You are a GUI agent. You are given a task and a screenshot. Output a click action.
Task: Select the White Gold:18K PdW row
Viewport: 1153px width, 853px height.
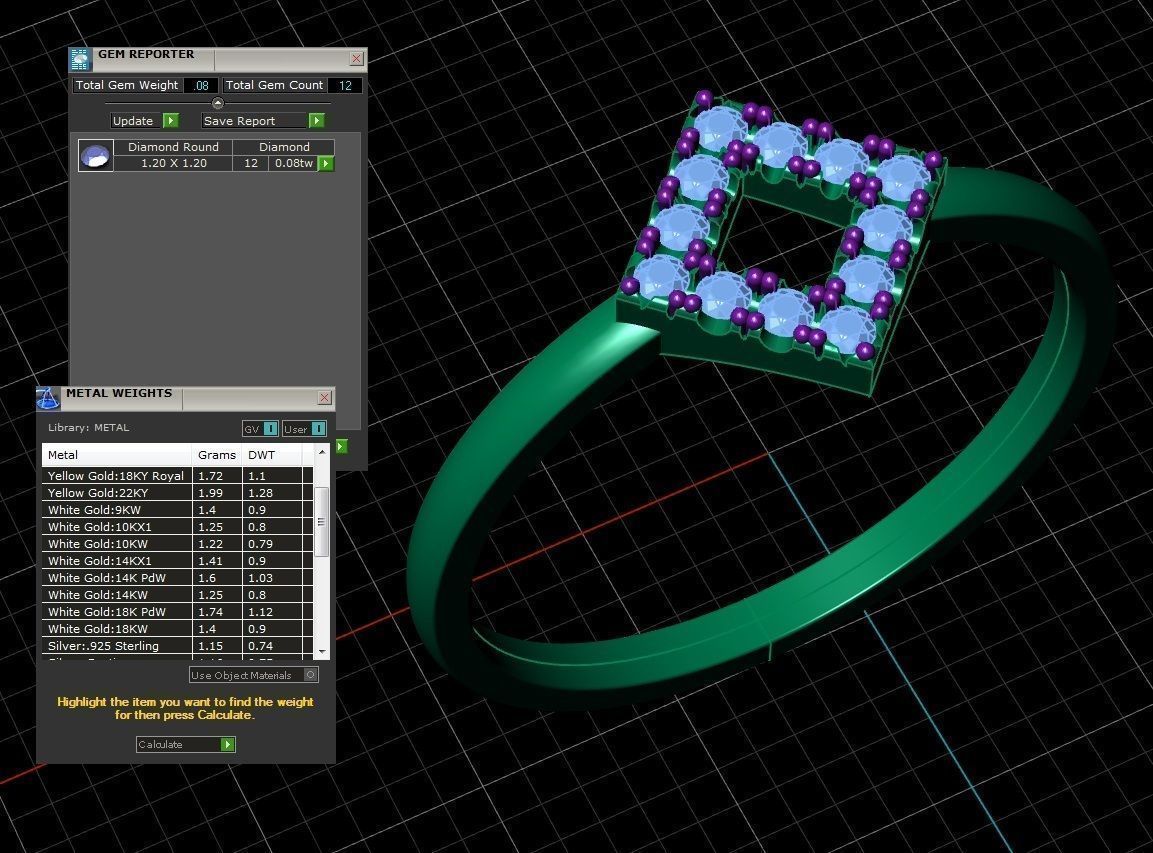(177, 612)
